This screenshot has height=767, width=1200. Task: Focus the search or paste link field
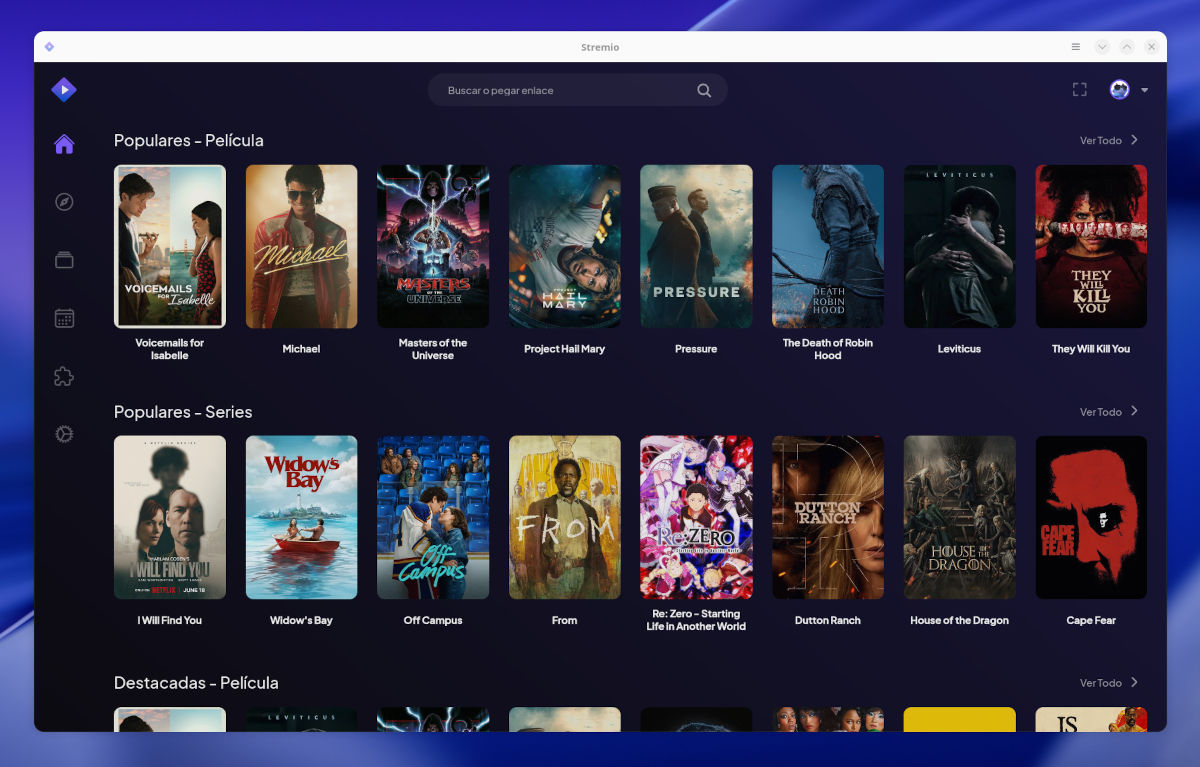click(578, 90)
